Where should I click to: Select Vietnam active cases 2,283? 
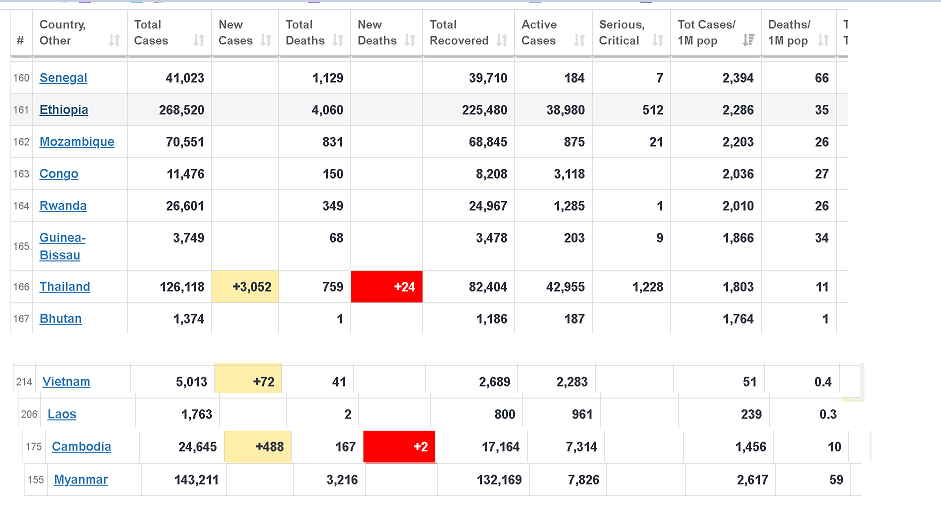tap(572, 382)
